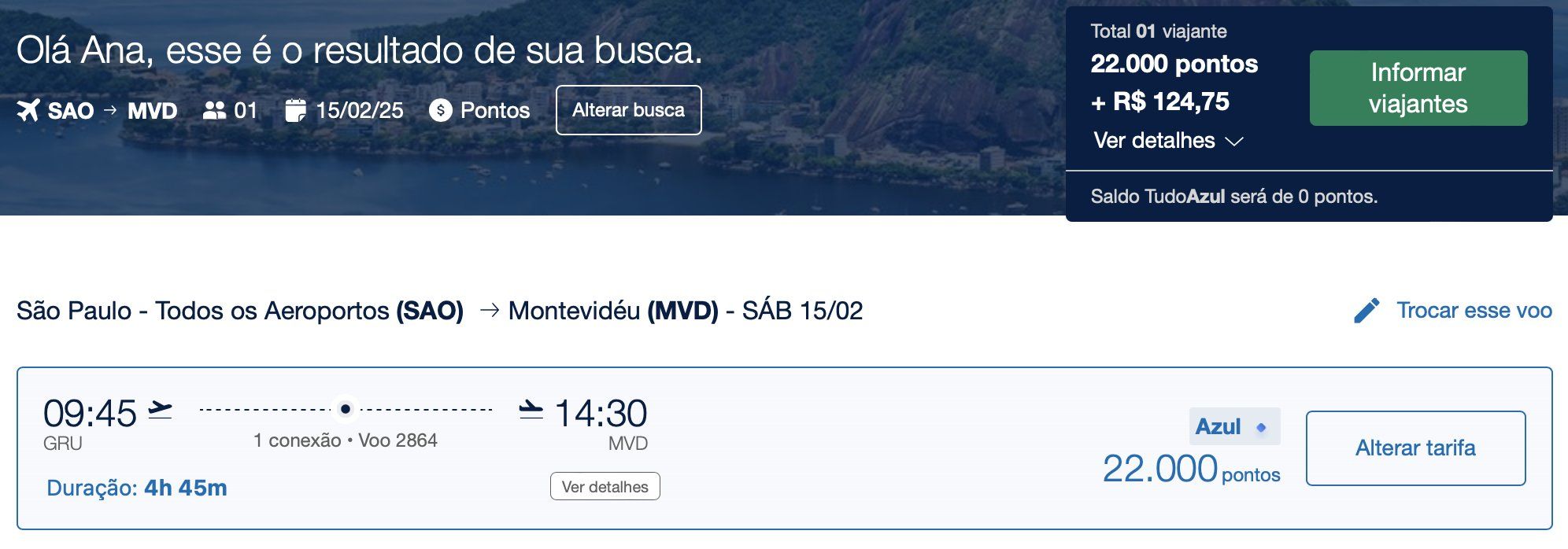Click the passengers icon next to 01
1568x549 pixels.
214,110
